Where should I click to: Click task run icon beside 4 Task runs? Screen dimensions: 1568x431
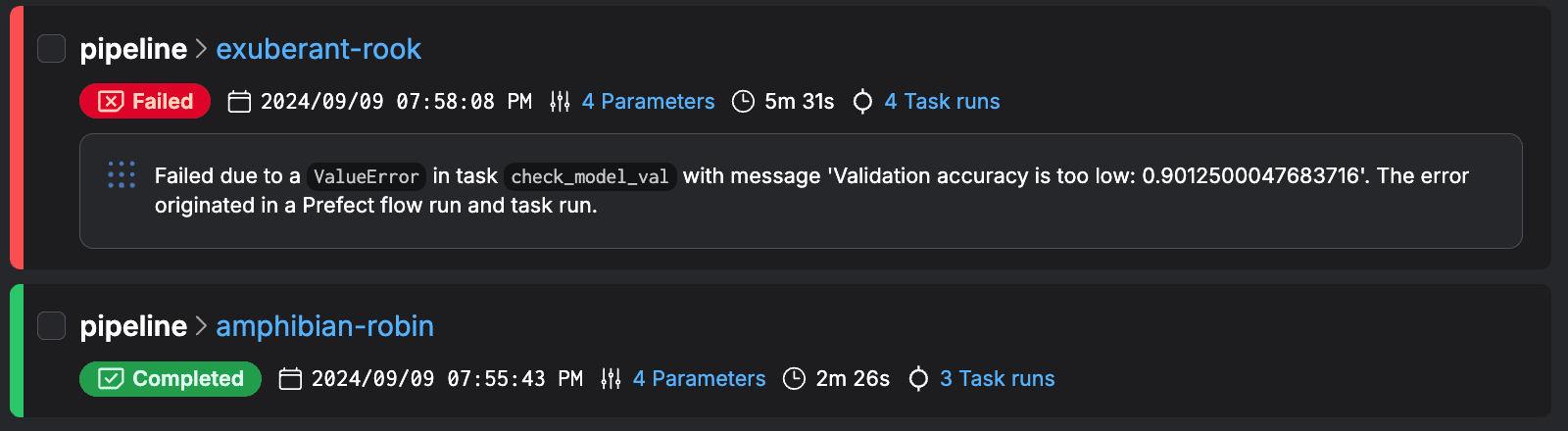(x=862, y=102)
